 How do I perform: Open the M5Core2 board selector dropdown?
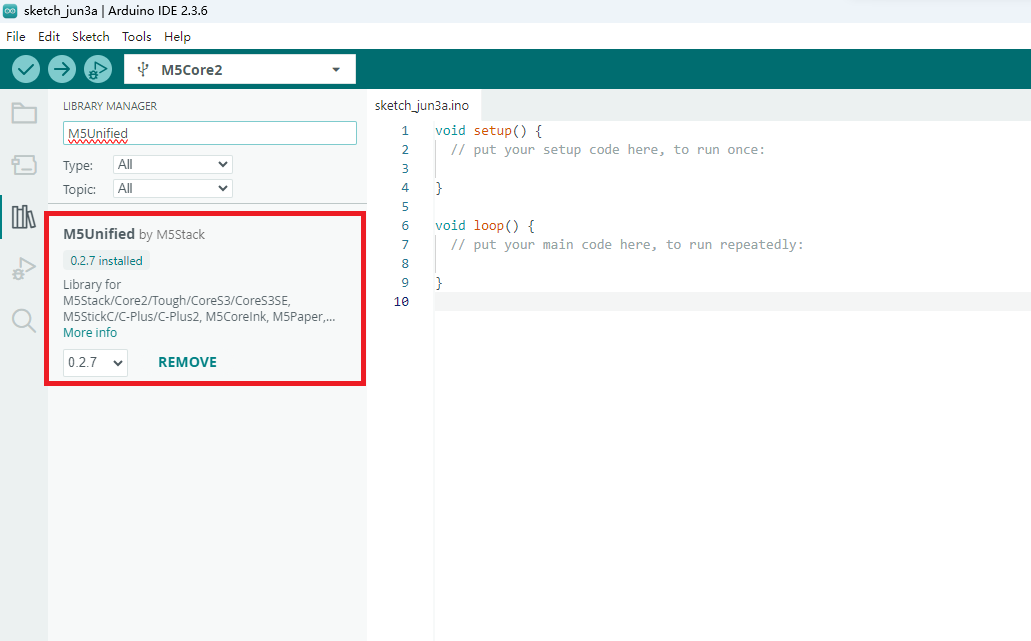tap(240, 69)
